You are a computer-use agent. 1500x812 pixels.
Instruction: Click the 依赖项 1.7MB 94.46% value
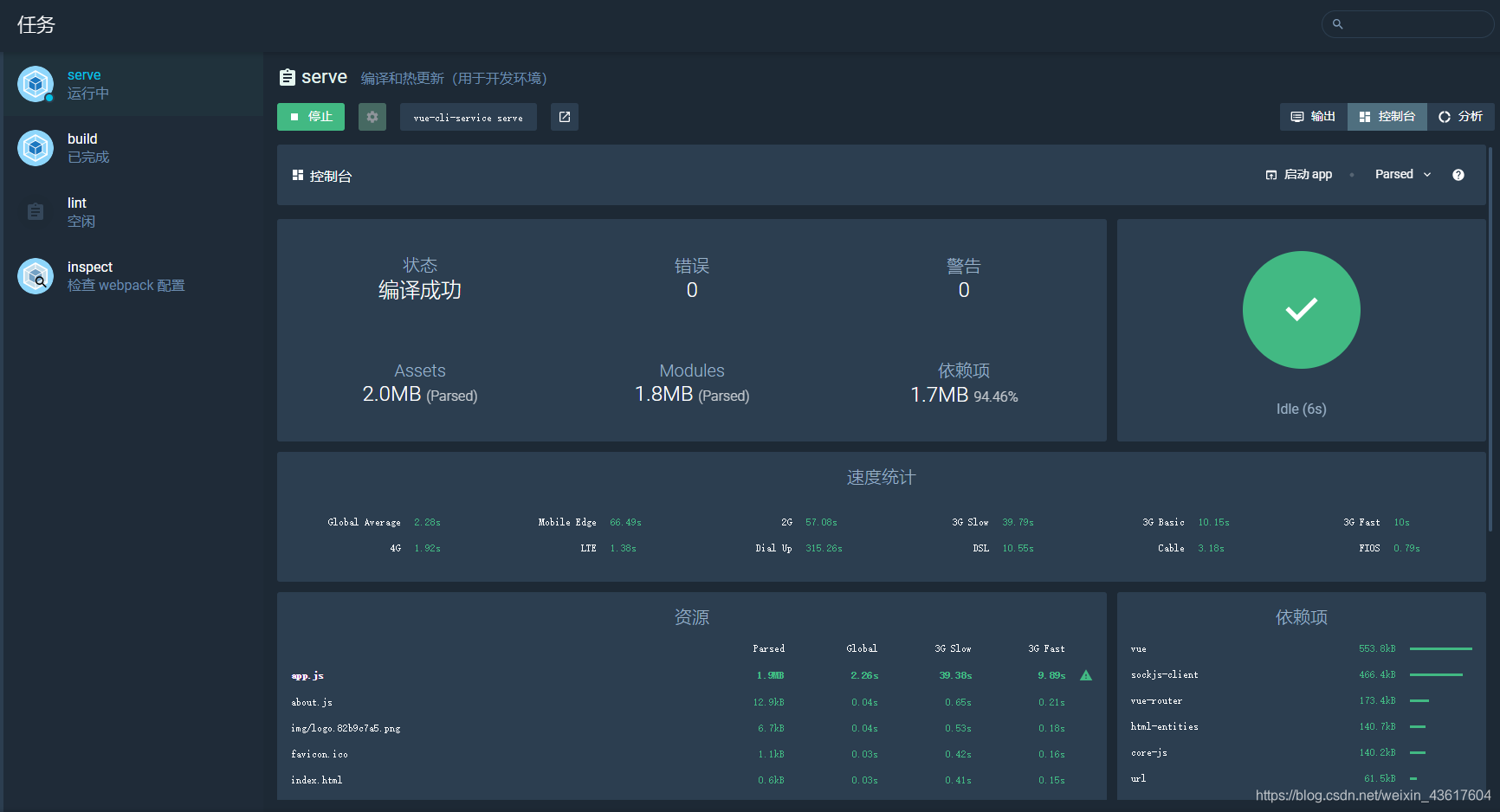[x=964, y=395]
